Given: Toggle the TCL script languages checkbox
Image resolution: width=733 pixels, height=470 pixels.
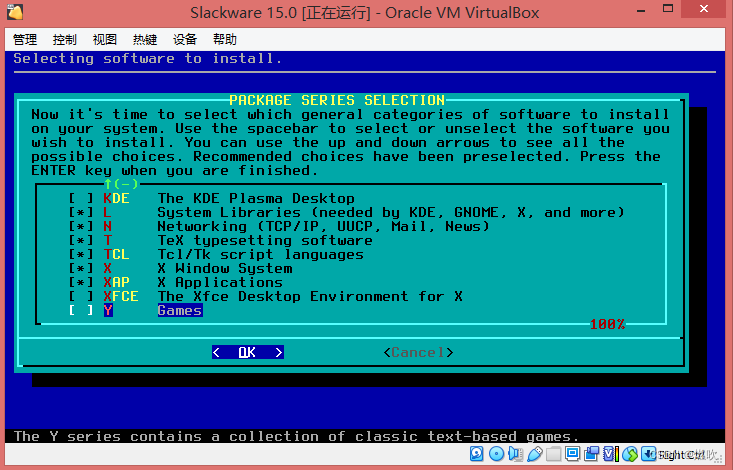Looking at the screenshot, I should coord(81,254).
